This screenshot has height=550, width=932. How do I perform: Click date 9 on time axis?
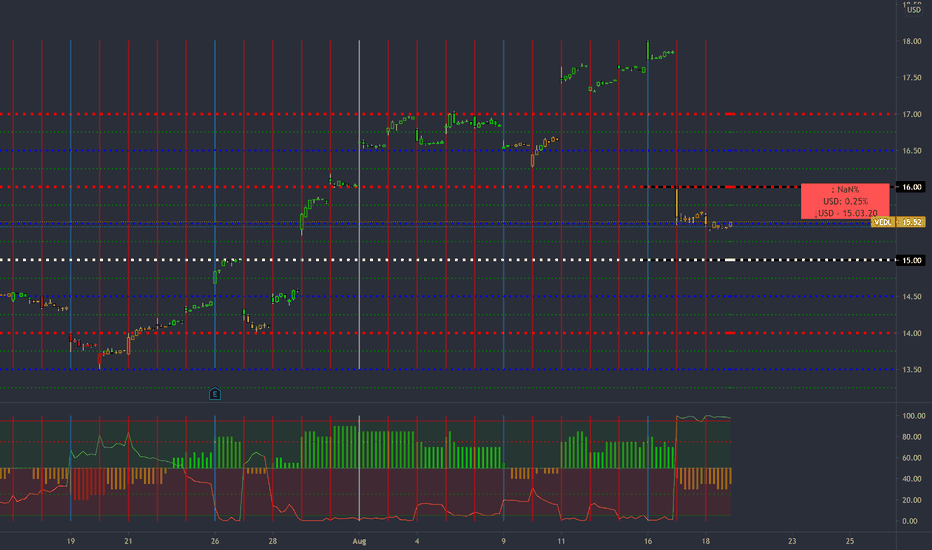tap(503, 542)
